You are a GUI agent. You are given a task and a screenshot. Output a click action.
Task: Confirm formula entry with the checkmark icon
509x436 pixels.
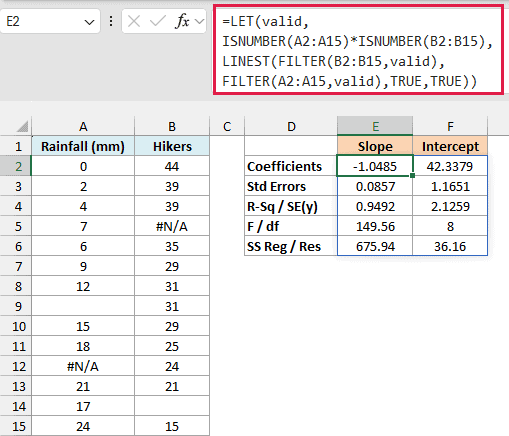(158, 22)
